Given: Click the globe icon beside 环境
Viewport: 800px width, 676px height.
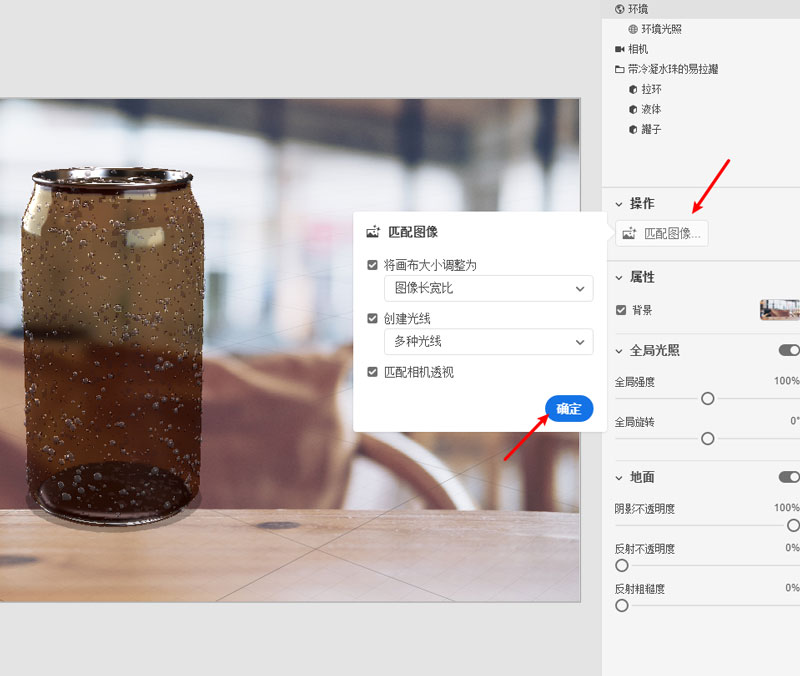Looking at the screenshot, I should tap(620, 9).
